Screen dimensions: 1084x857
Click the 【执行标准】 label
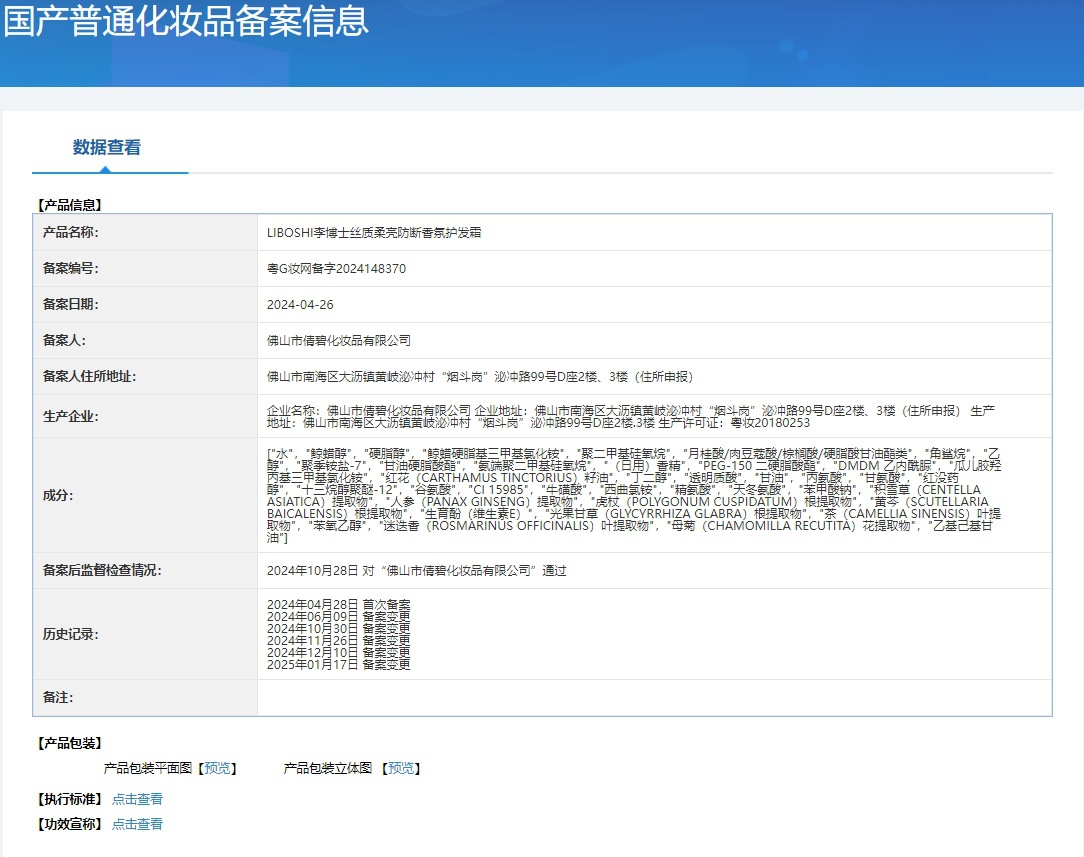[70, 799]
